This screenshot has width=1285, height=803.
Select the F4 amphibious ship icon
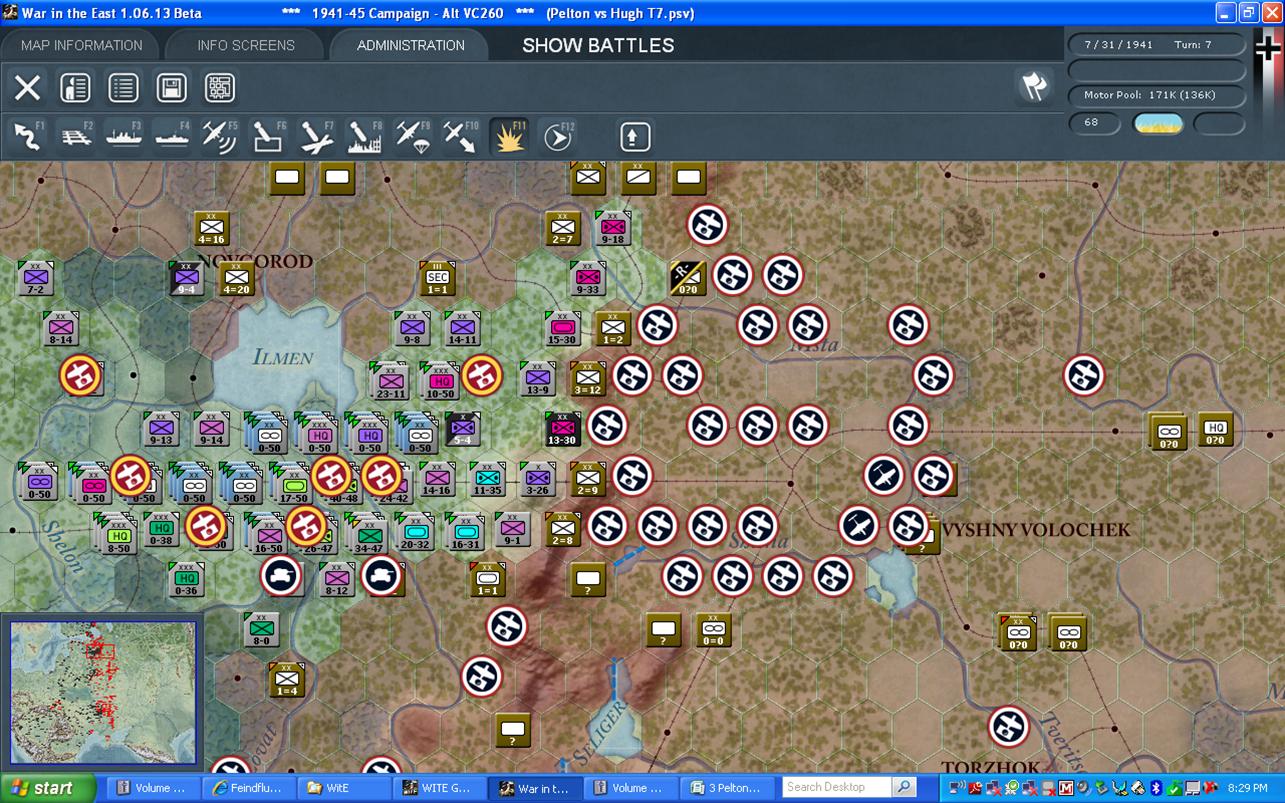click(172, 136)
